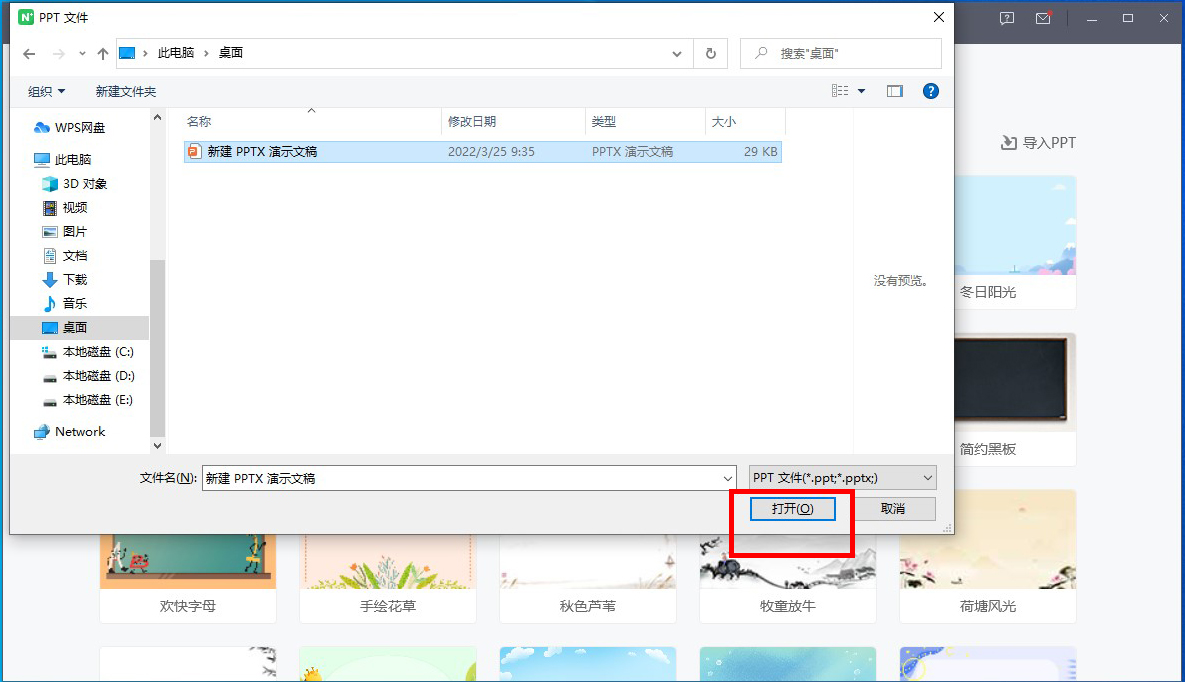Select 此电脑 in the navigation pane
This screenshot has width=1185, height=682.
pos(75,159)
